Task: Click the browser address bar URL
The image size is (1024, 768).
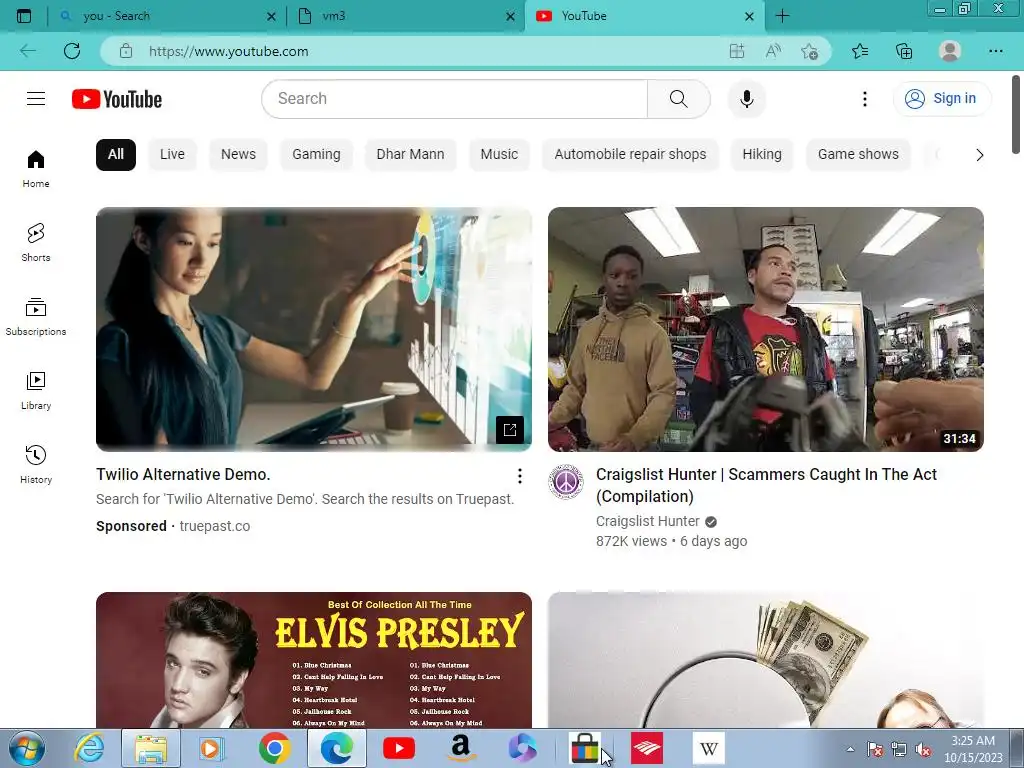Action: [229, 51]
